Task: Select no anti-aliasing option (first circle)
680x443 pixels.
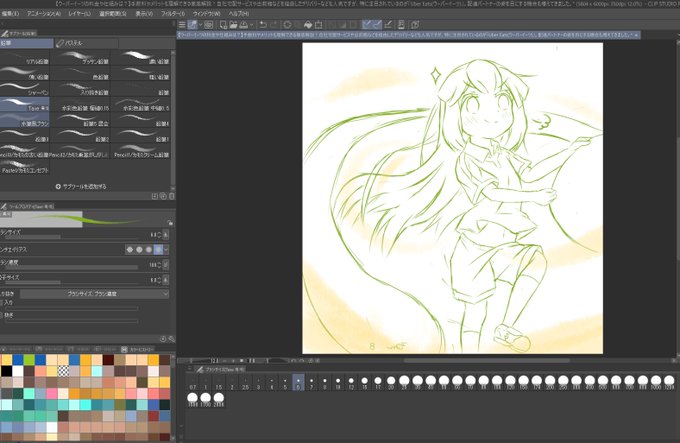Action: pos(130,250)
